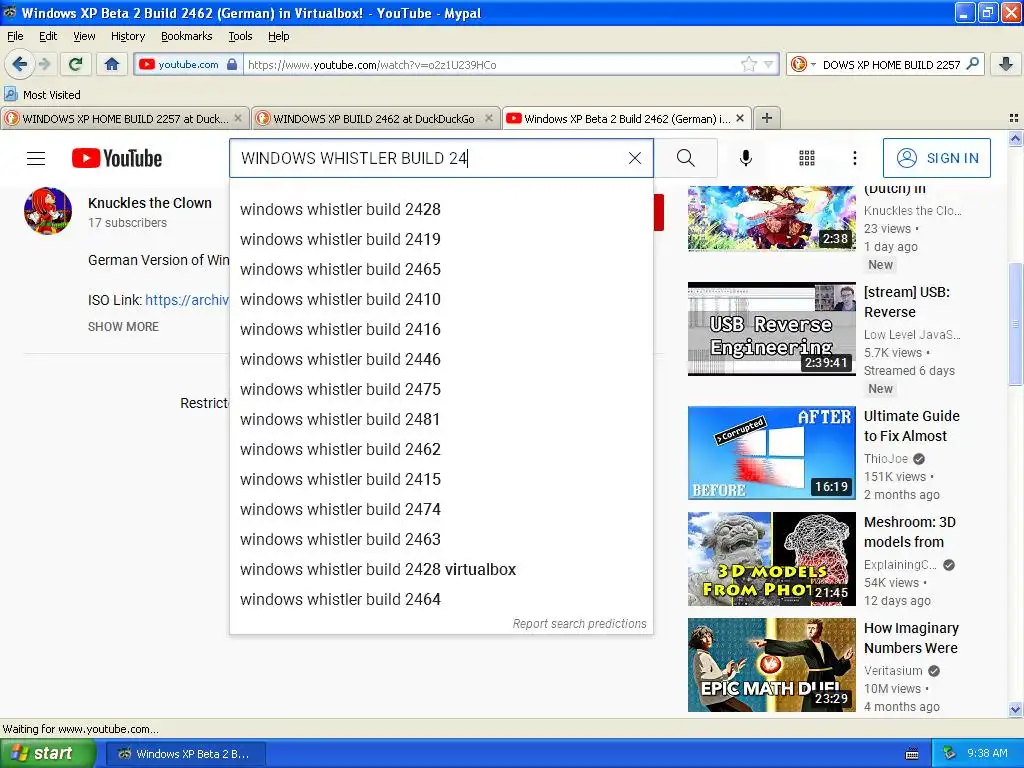1024x768 pixels.
Task: Open the YouTube apps grid icon
Action: 807,158
